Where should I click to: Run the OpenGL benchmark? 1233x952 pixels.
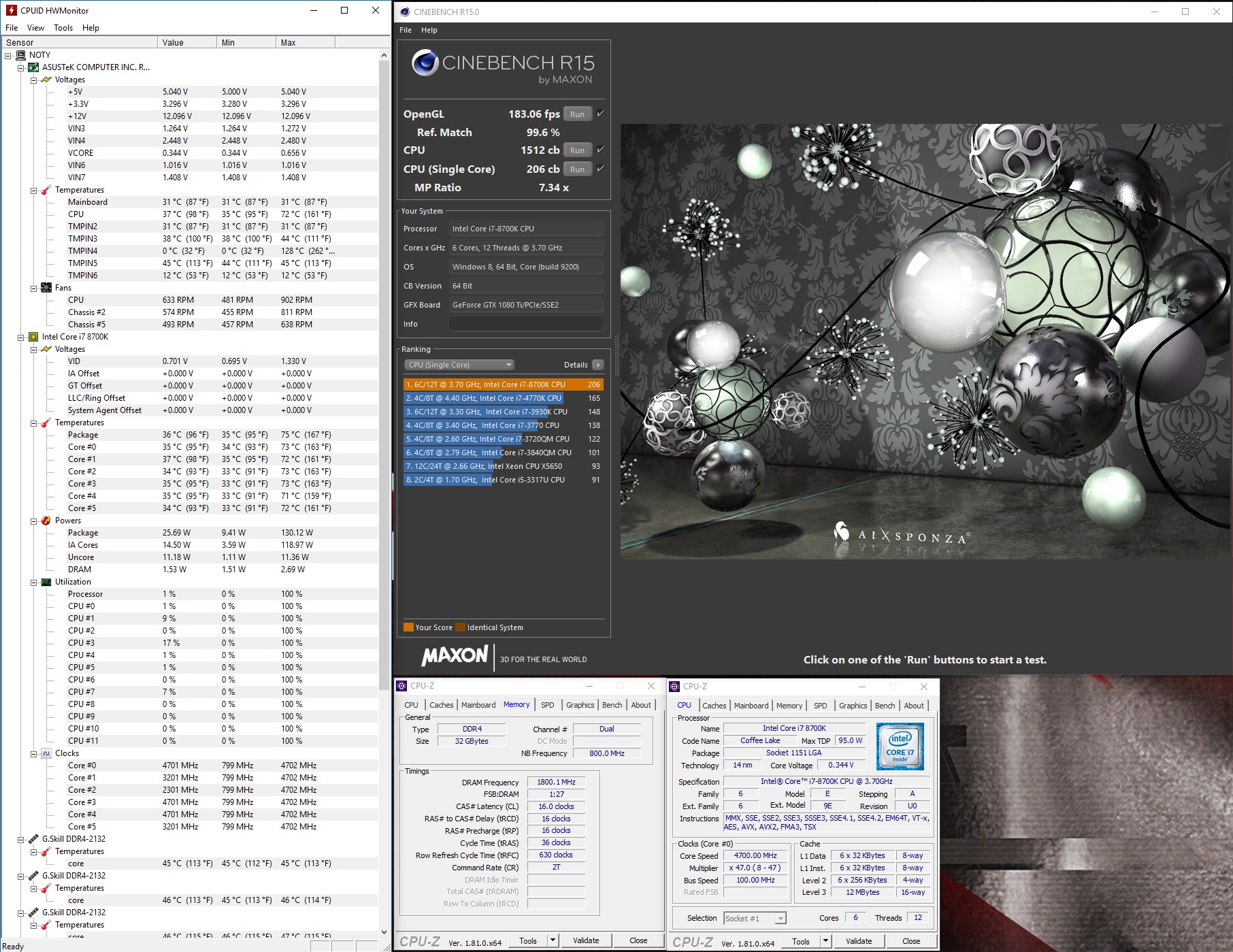point(577,114)
